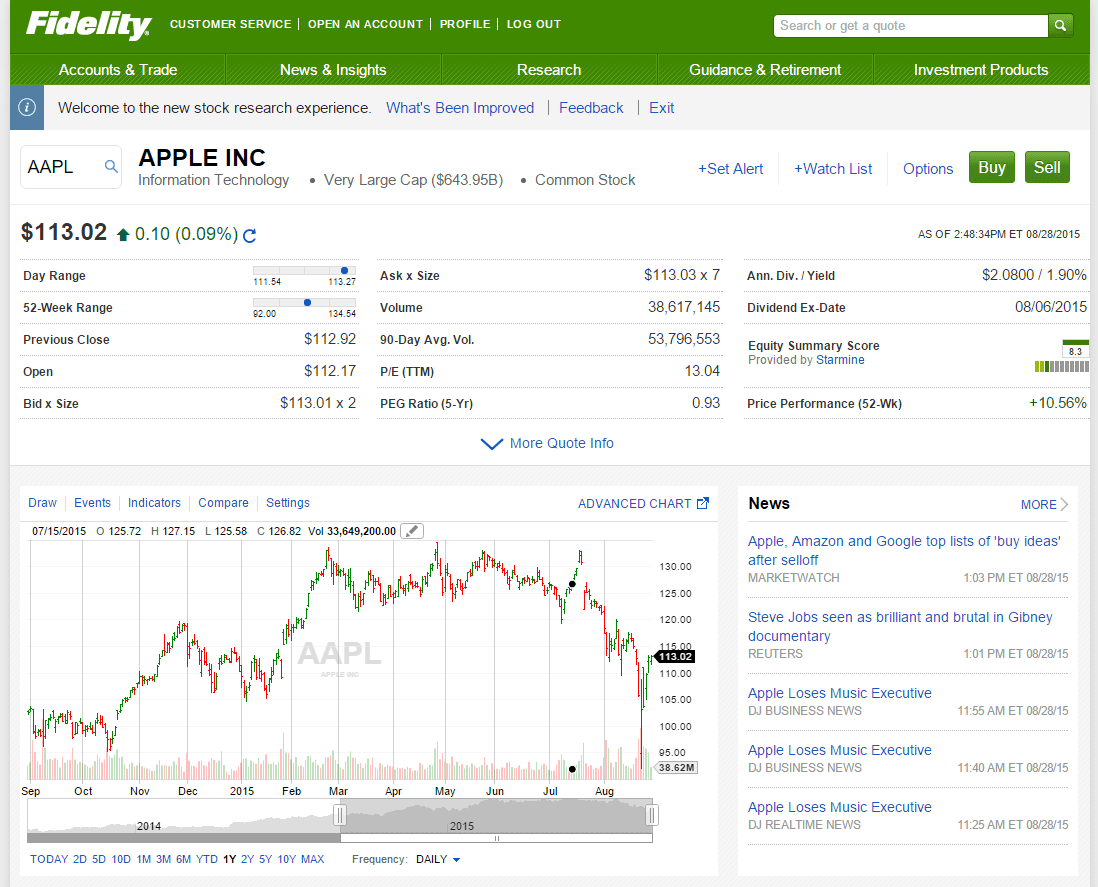The width and height of the screenshot is (1098, 887).
Task: Click the Customer Service link
Action: pyautogui.click(x=230, y=24)
